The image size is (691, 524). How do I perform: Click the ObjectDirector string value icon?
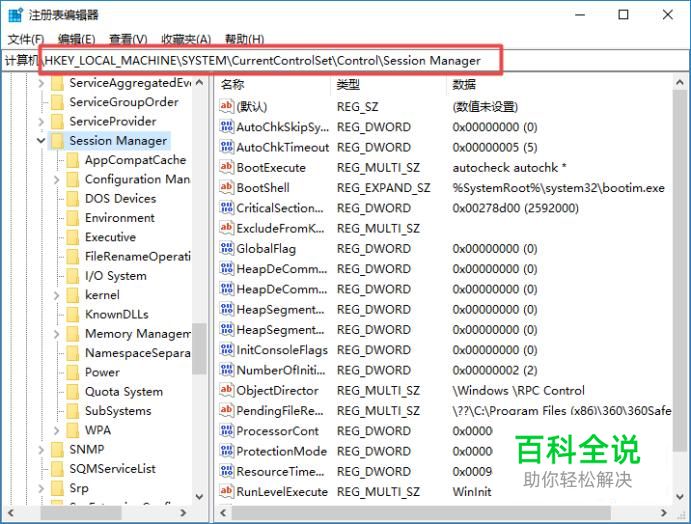tap(227, 390)
